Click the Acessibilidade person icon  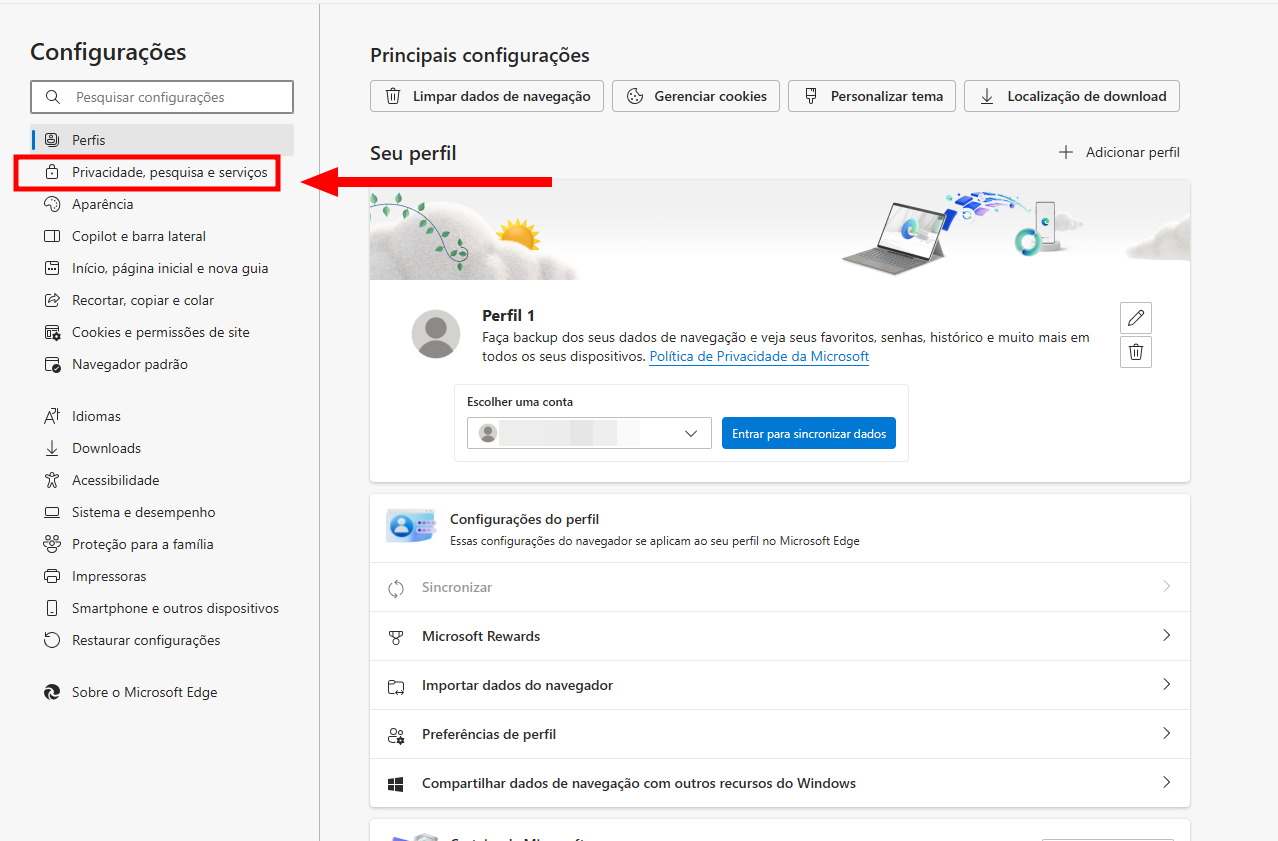point(52,480)
